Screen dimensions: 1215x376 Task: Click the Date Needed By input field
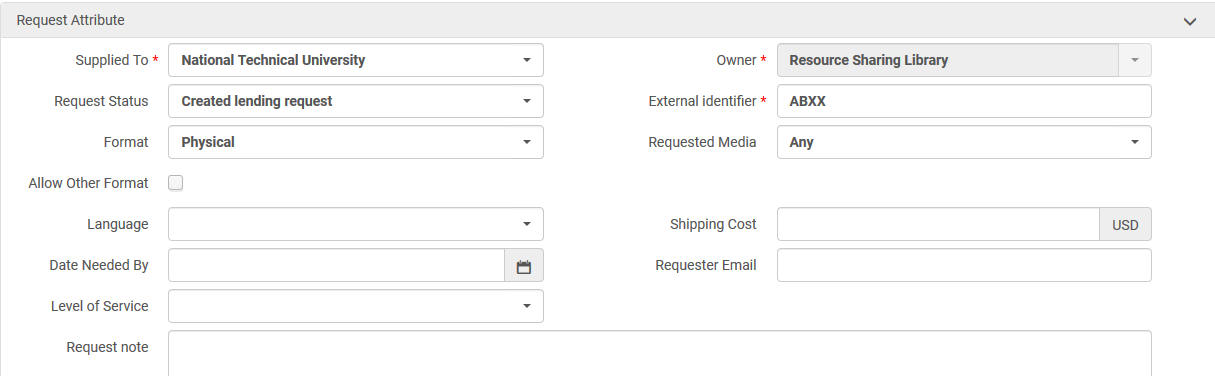[x=336, y=265]
